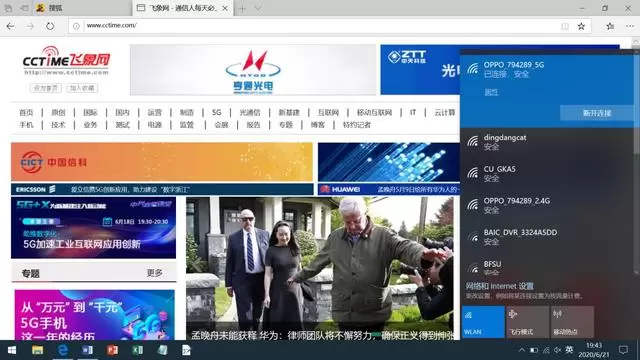Open the browser's three-dot settings menu
Image resolution: width=640 pixels, height=360 pixels.
[630, 26]
